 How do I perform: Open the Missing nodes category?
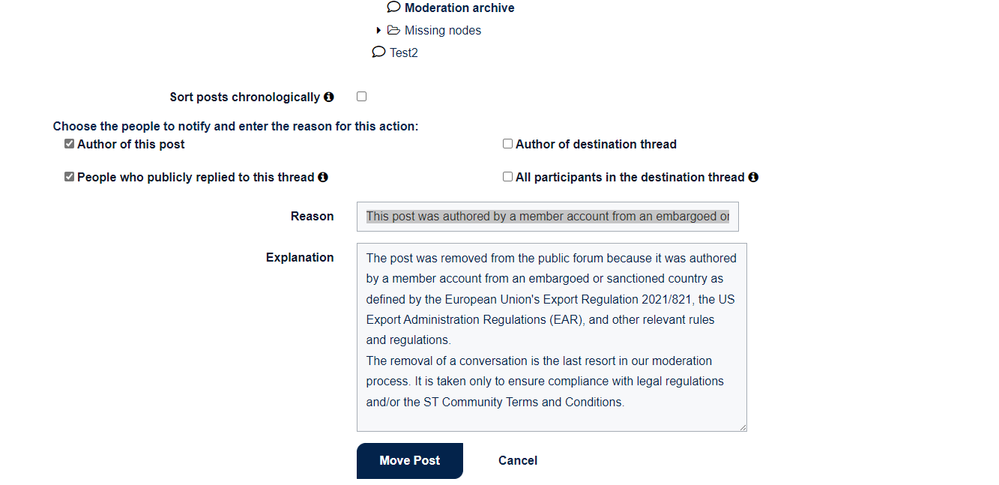pyautogui.click(x=443, y=31)
